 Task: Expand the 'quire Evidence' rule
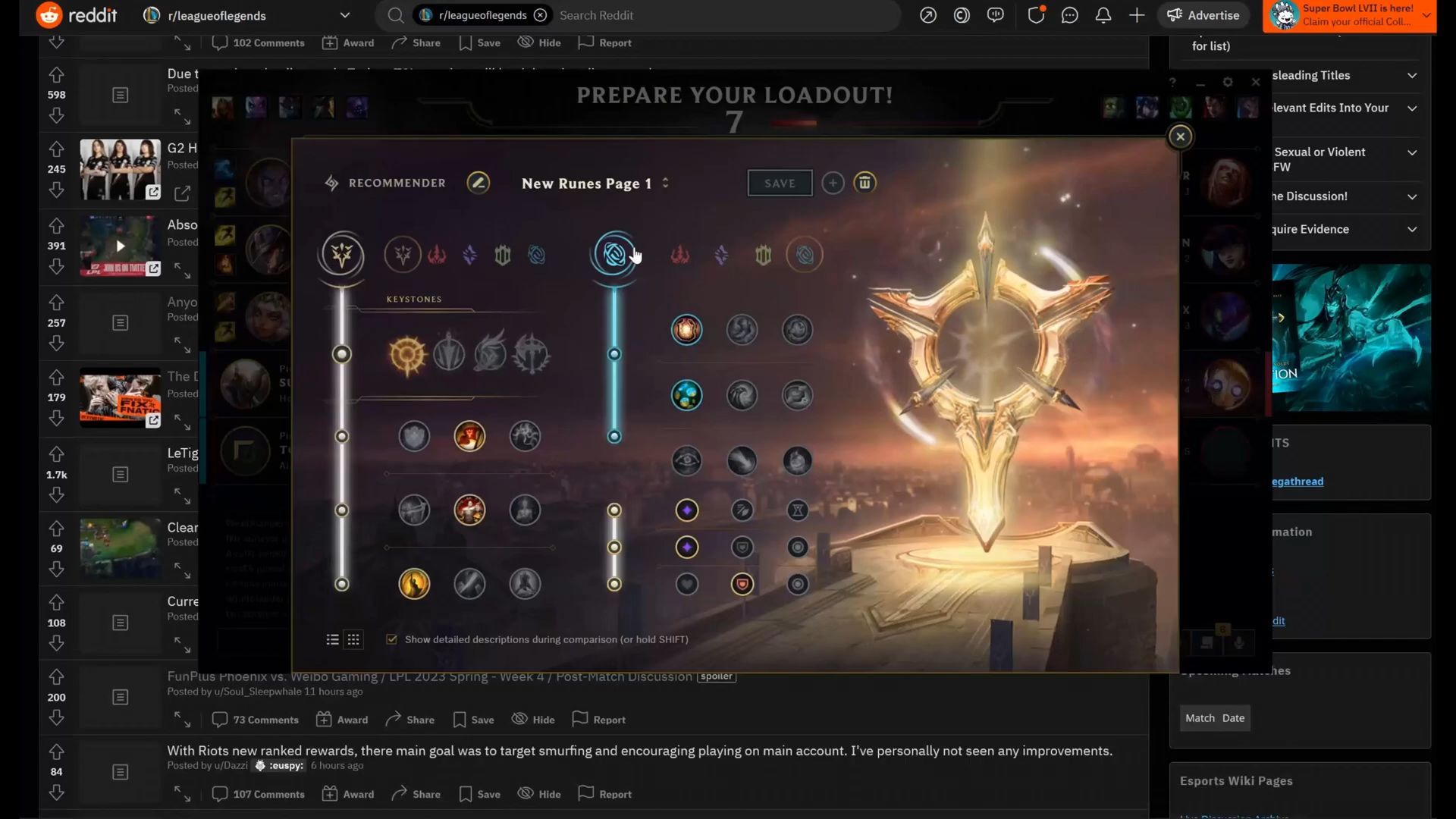pyautogui.click(x=1412, y=229)
